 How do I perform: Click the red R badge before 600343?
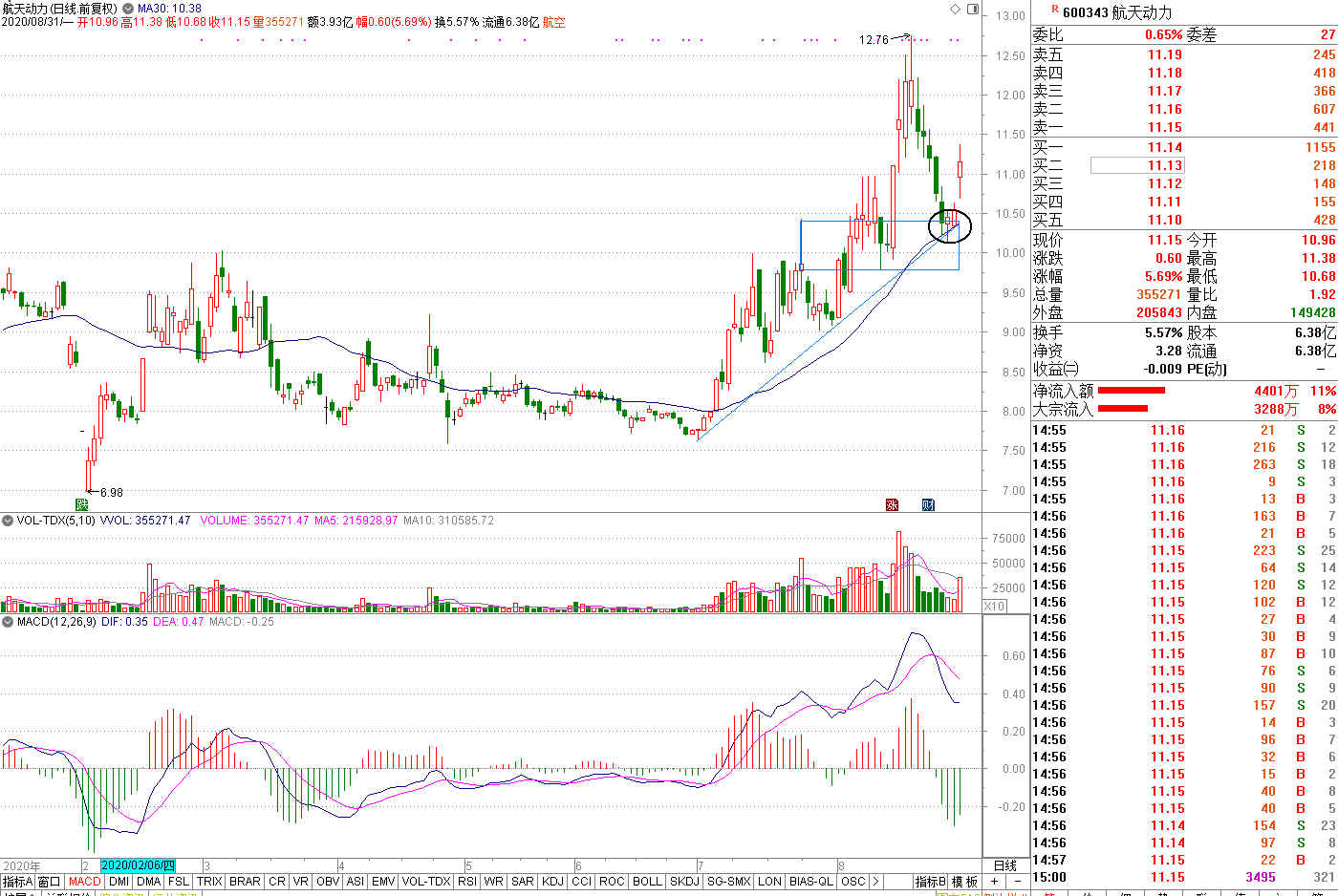(1055, 10)
